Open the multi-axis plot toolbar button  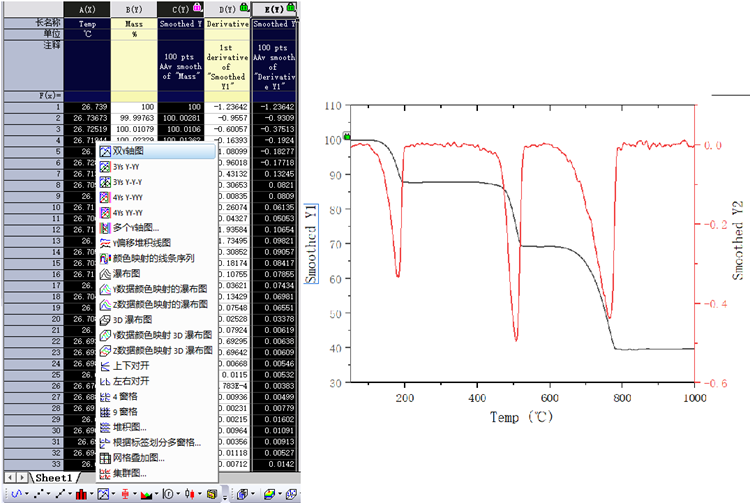[x=103, y=494]
